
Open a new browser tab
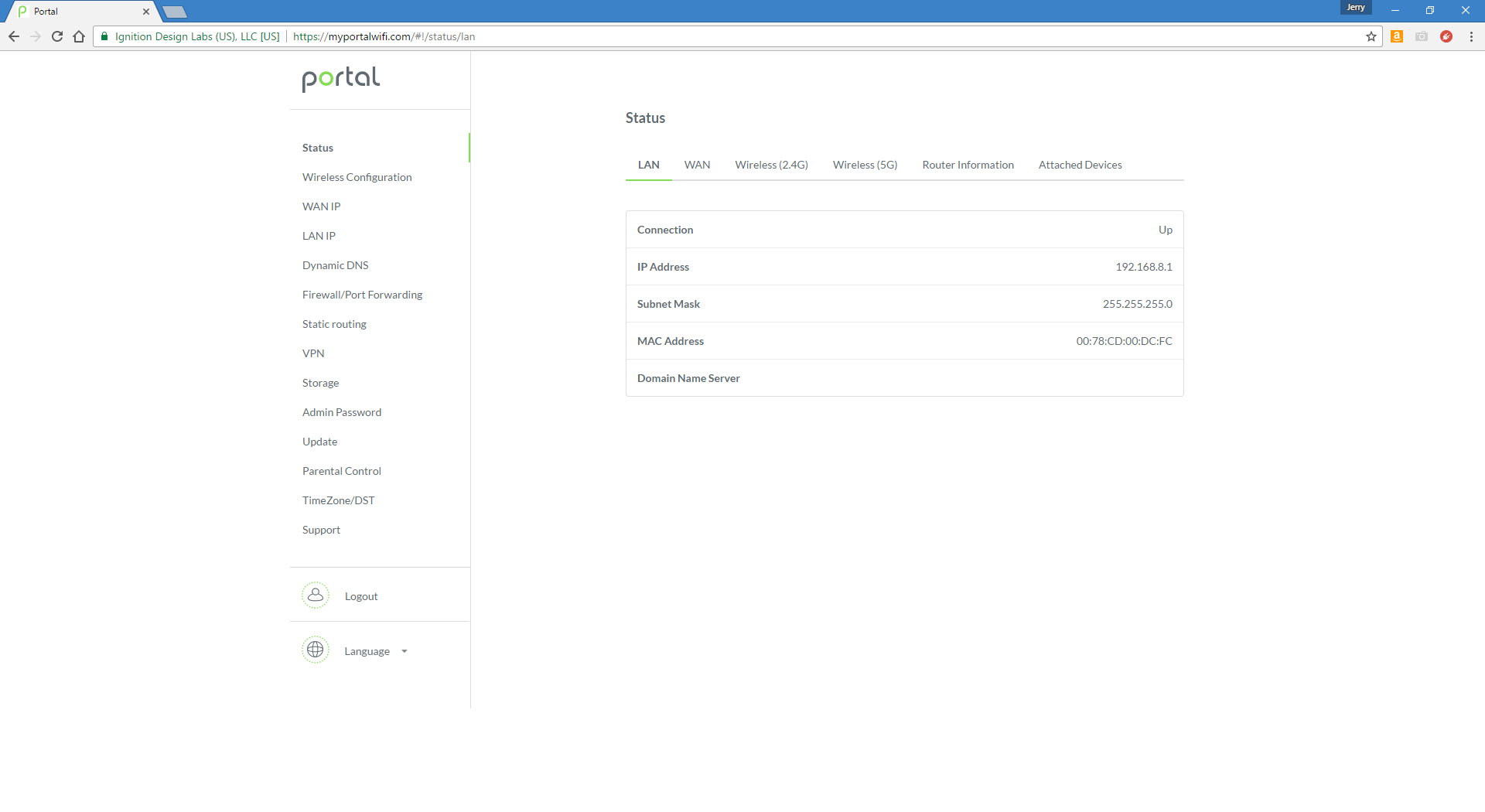coord(175,12)
